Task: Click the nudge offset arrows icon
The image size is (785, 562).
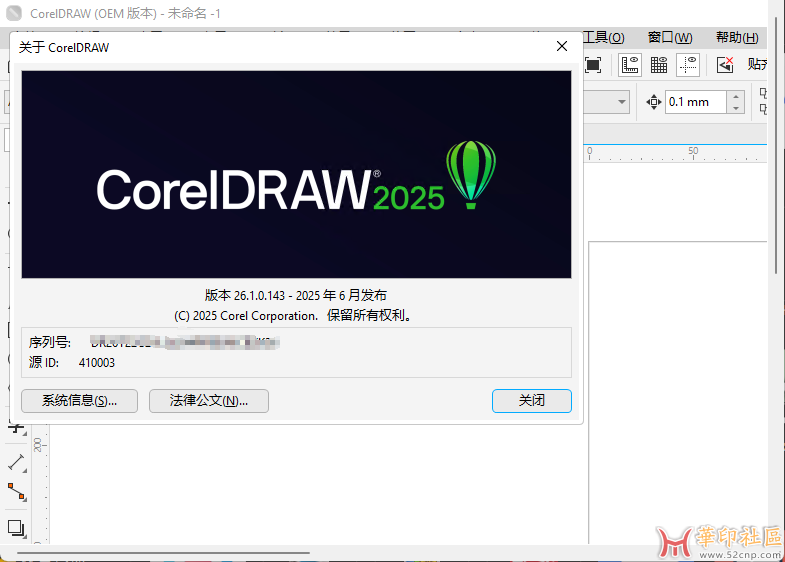Action: 653,102
